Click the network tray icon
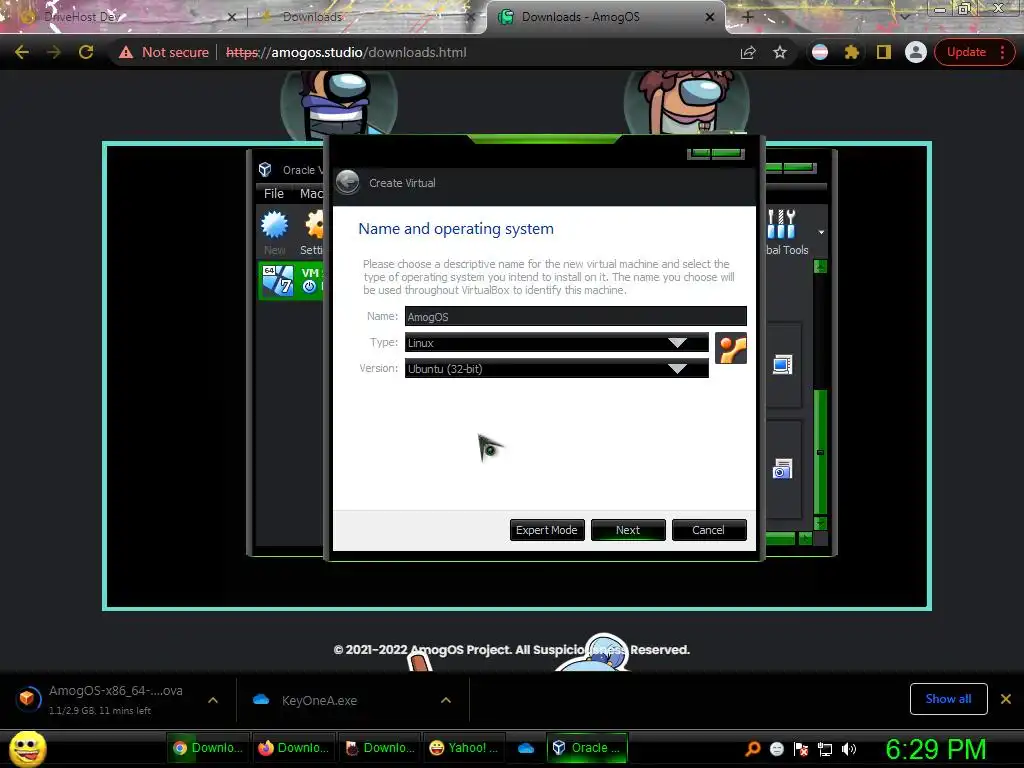Image resolution: width=1024 pixels, height=768 pixels. tap(825, 749)
